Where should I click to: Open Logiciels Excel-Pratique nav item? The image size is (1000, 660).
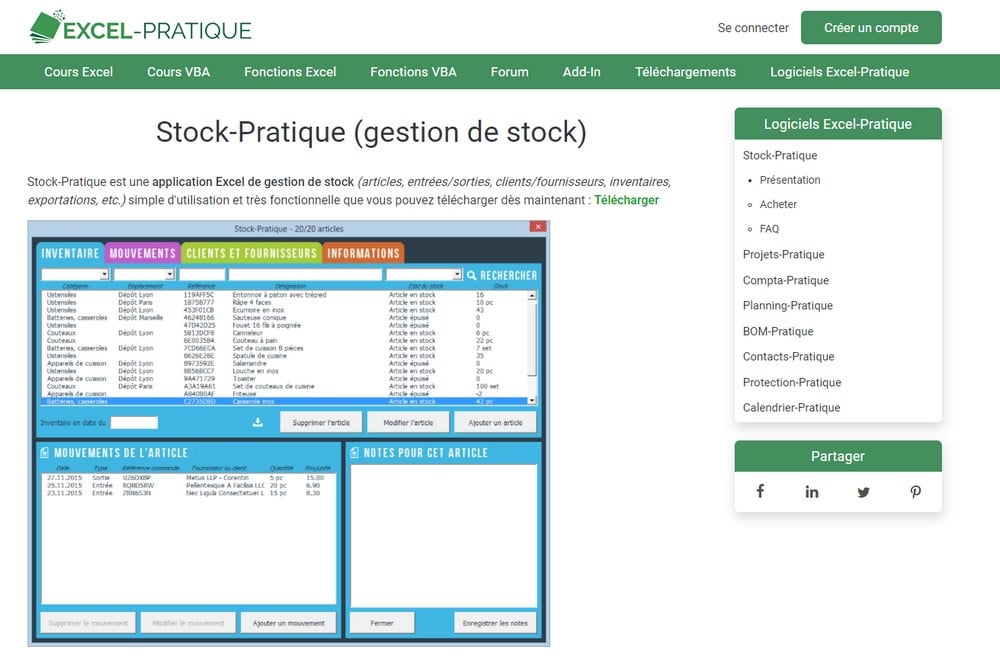tap(839, 72)
